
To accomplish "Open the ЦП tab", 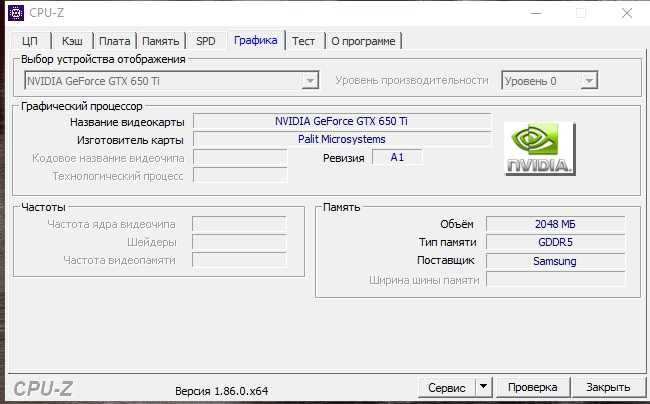I will click(x=30, y=41).
